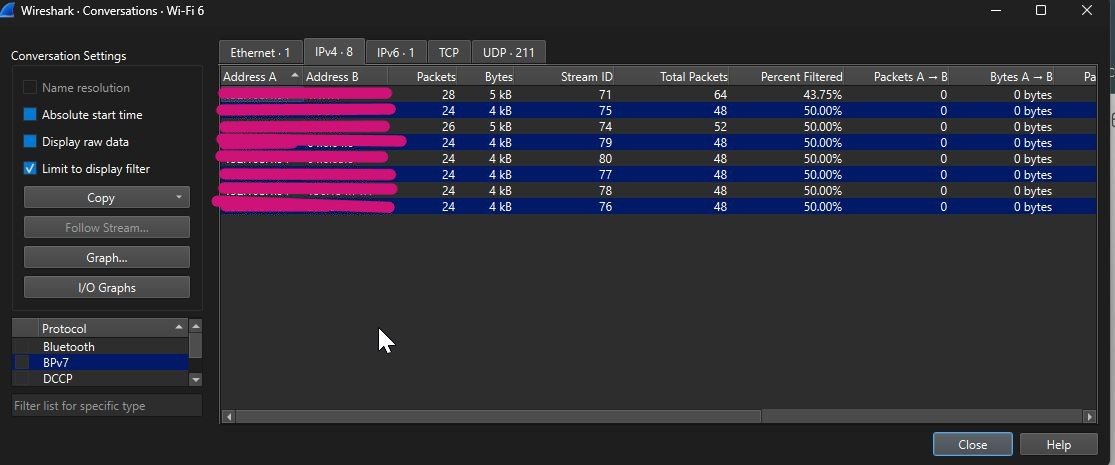Open the Graph... dialog
1115x465 pixels.
point(107,257)
